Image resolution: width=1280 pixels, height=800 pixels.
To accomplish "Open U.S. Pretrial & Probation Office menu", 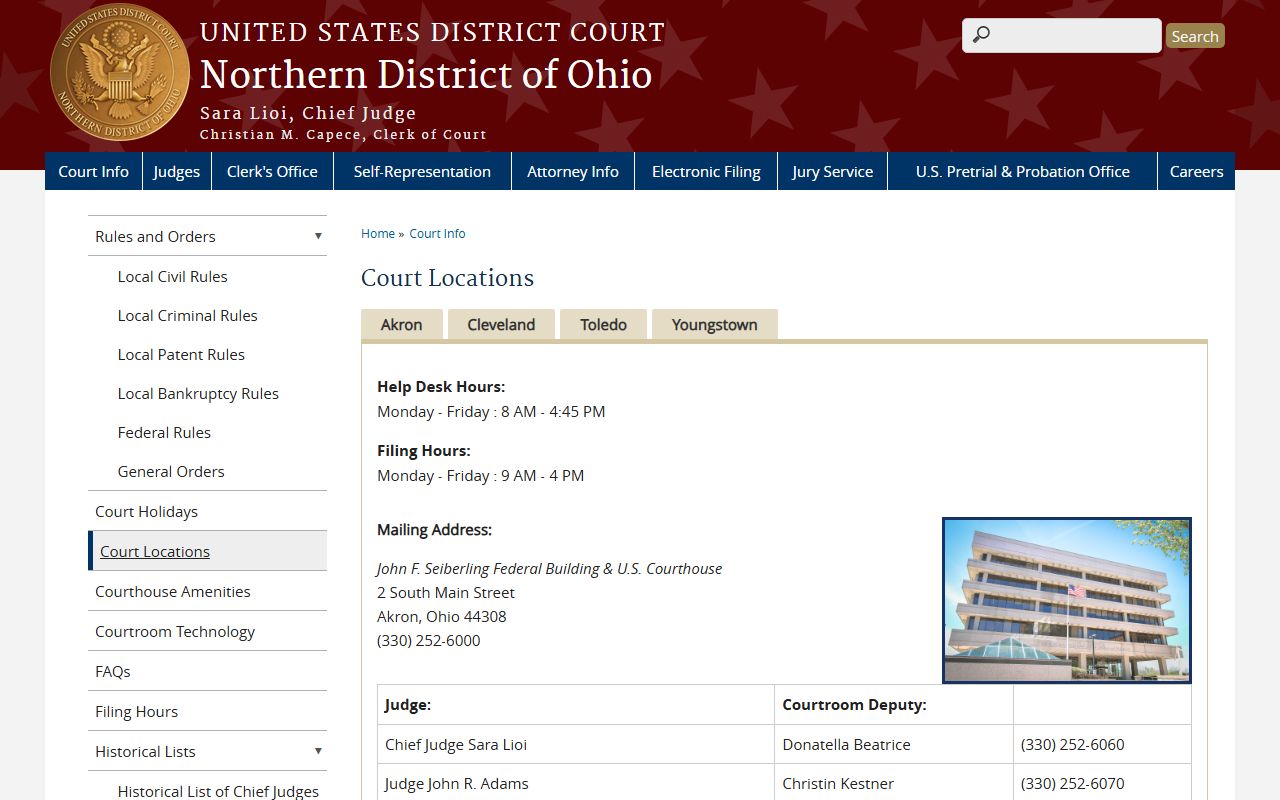I will [1023, 171].
